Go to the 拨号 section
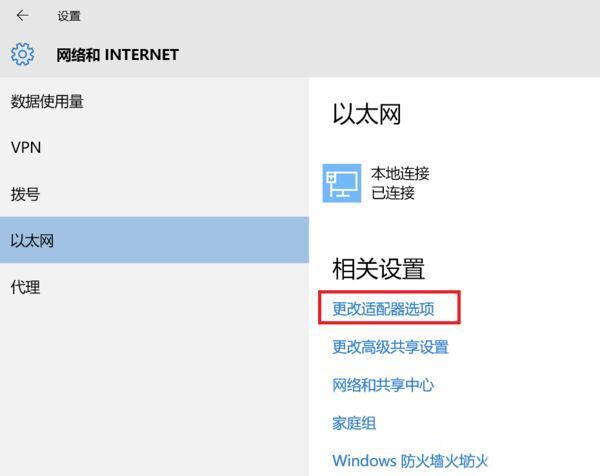The width and height of the screenshot is (600, 476). pos(25,194)
